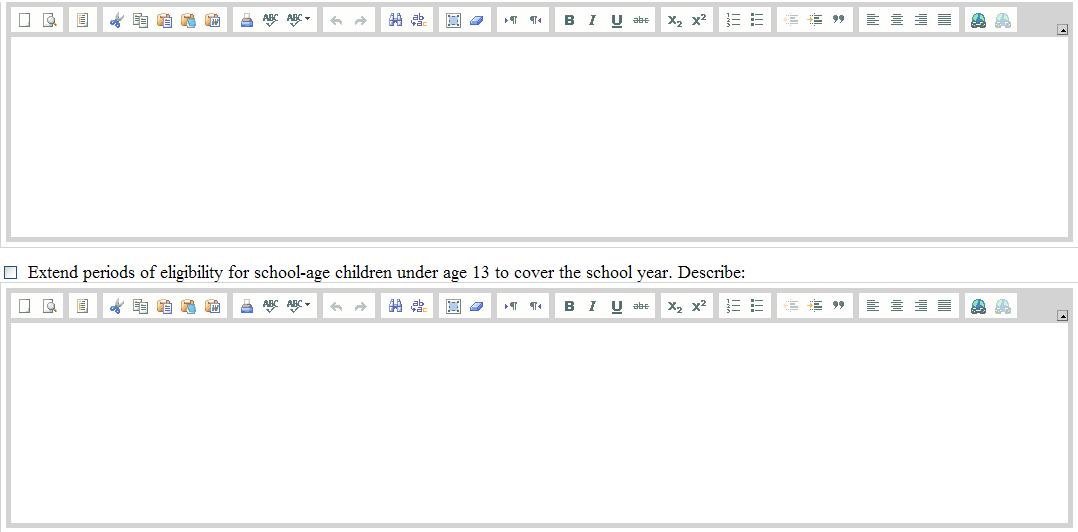The width and height of the screenshot is (1078, 532).
Task: Collapse the top editor toolbar
Action: (1062, 30)
